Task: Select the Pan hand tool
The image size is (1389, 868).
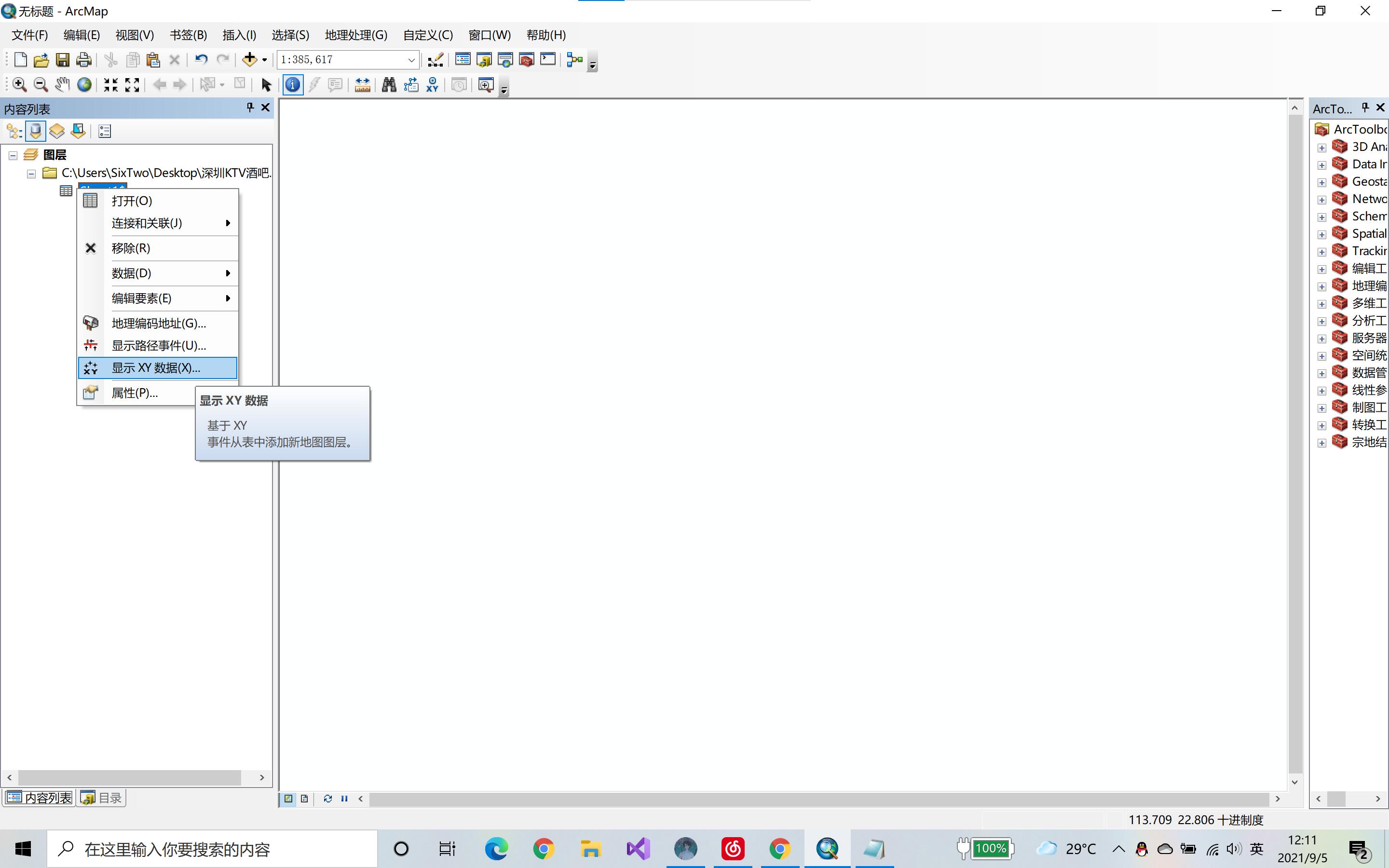Action: tap(62, 85)
